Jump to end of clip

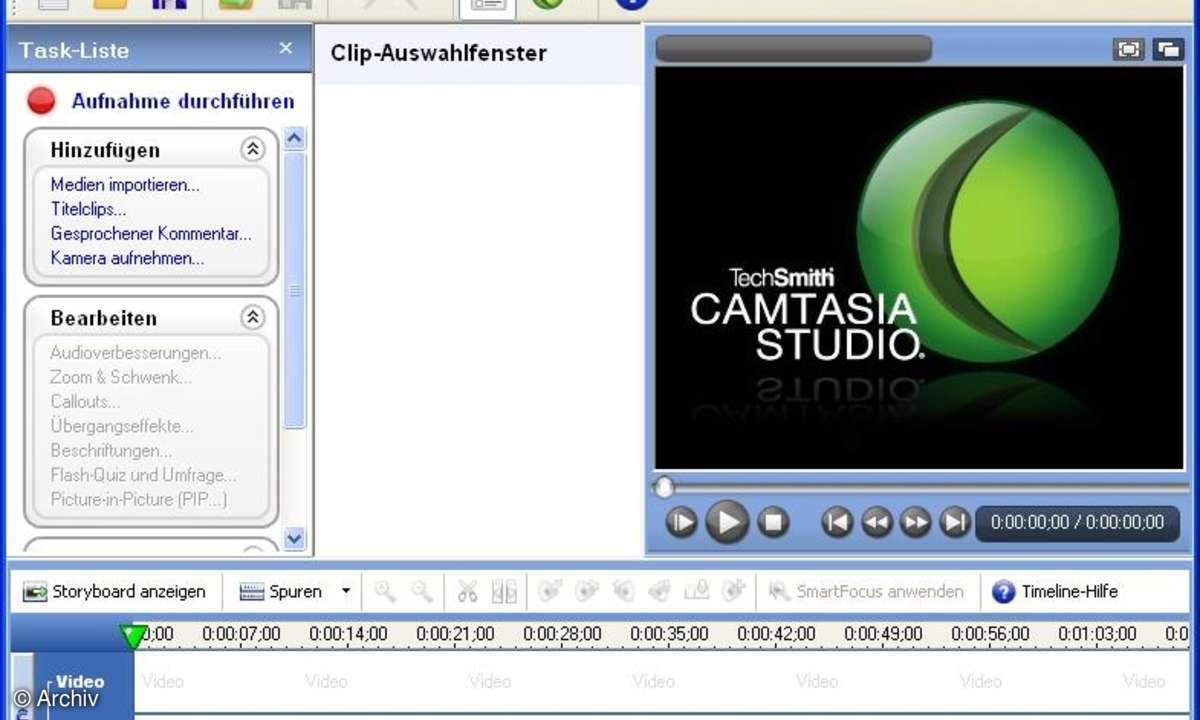[x=956, y=521]
